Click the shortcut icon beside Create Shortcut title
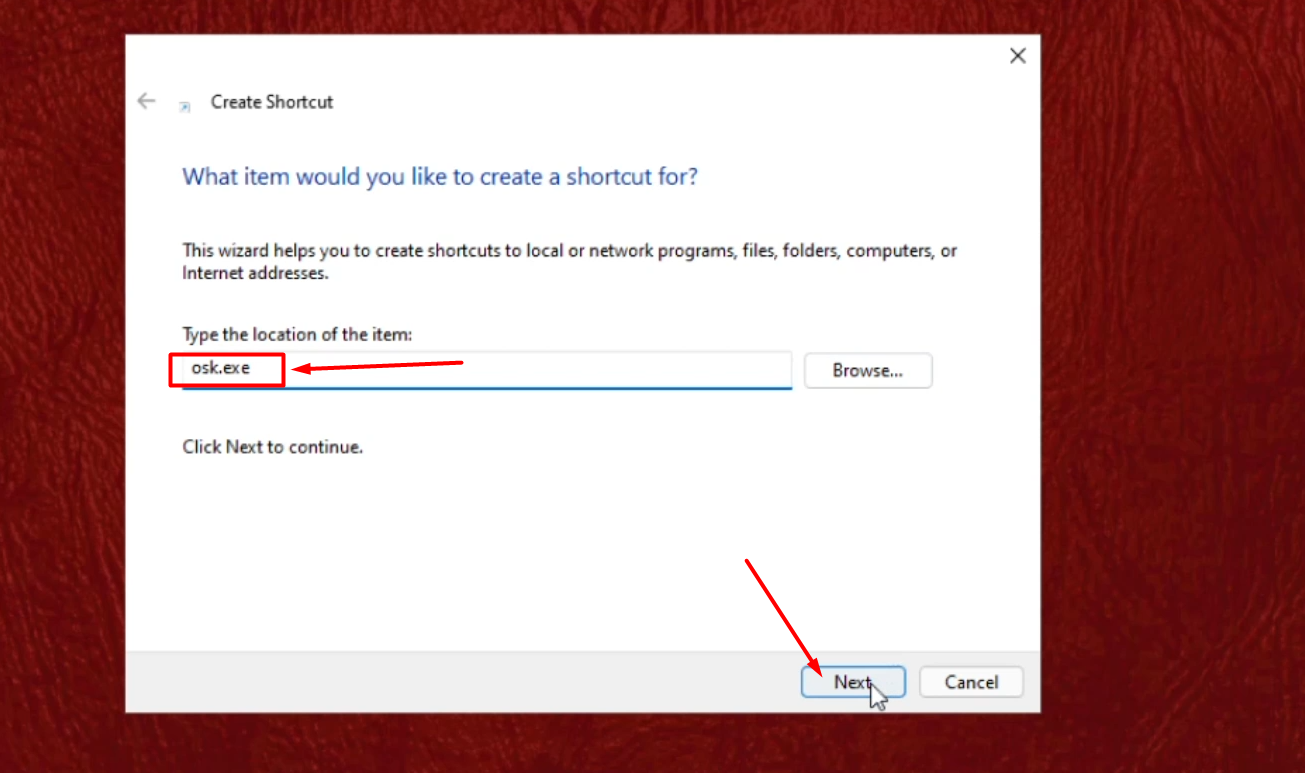The height and width of the screenshot is (773, 1305). (184, 106)
